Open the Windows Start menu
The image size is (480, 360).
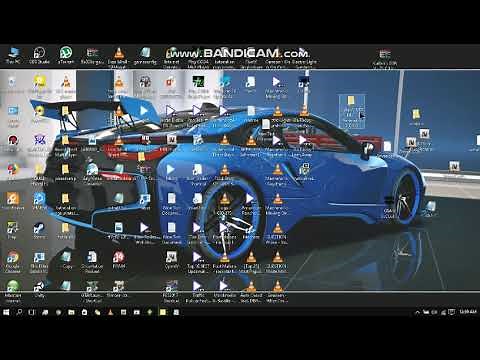pyautogui.click(x=6, y=312)
